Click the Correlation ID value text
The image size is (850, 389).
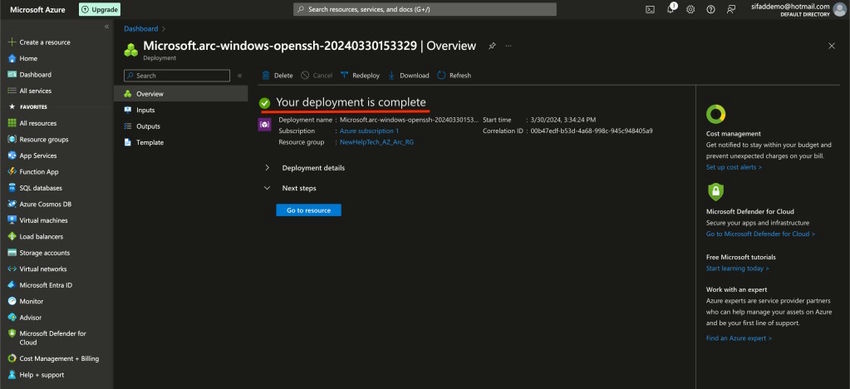tap(591, 131)
